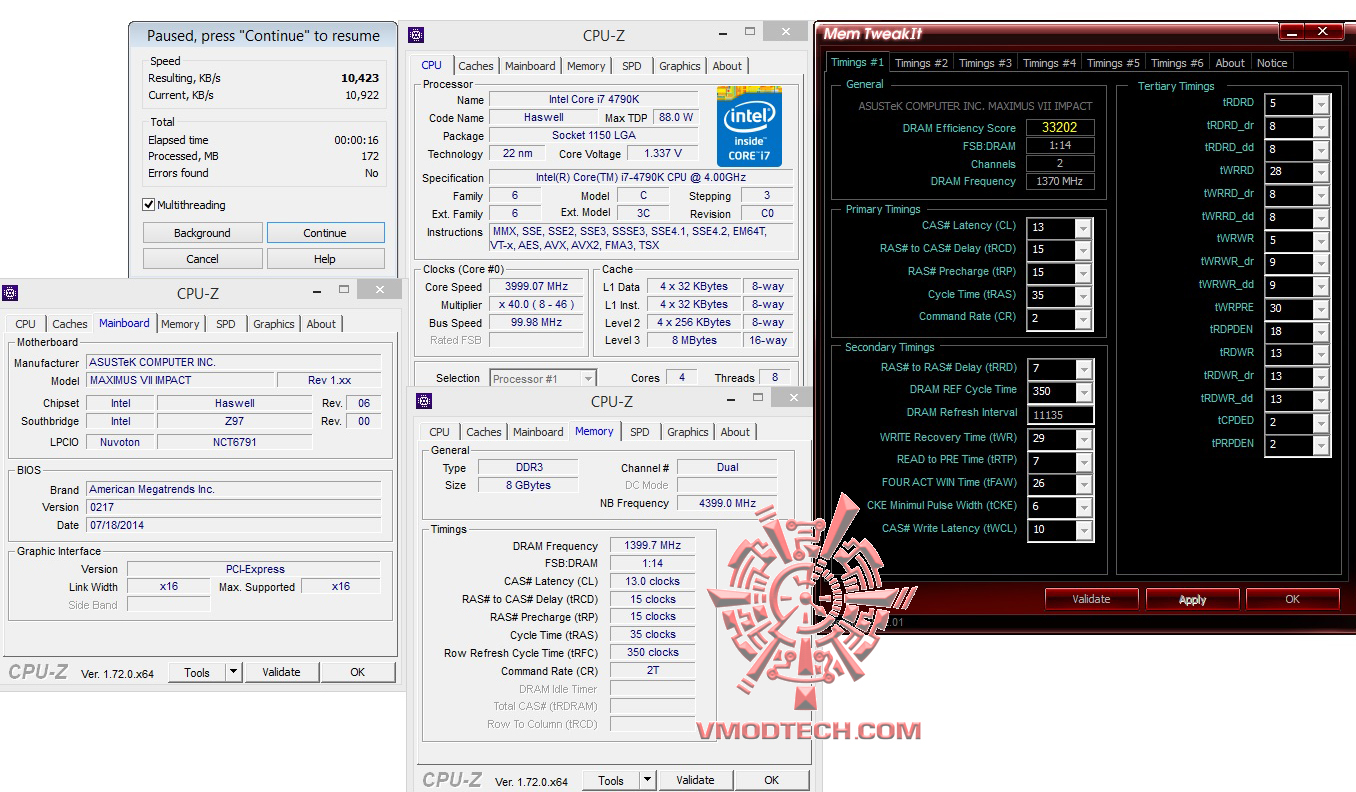Expand the Tools arrow in the CPU-Z Memory window
The image size is (1356, 792).
[x=647, y=781]
